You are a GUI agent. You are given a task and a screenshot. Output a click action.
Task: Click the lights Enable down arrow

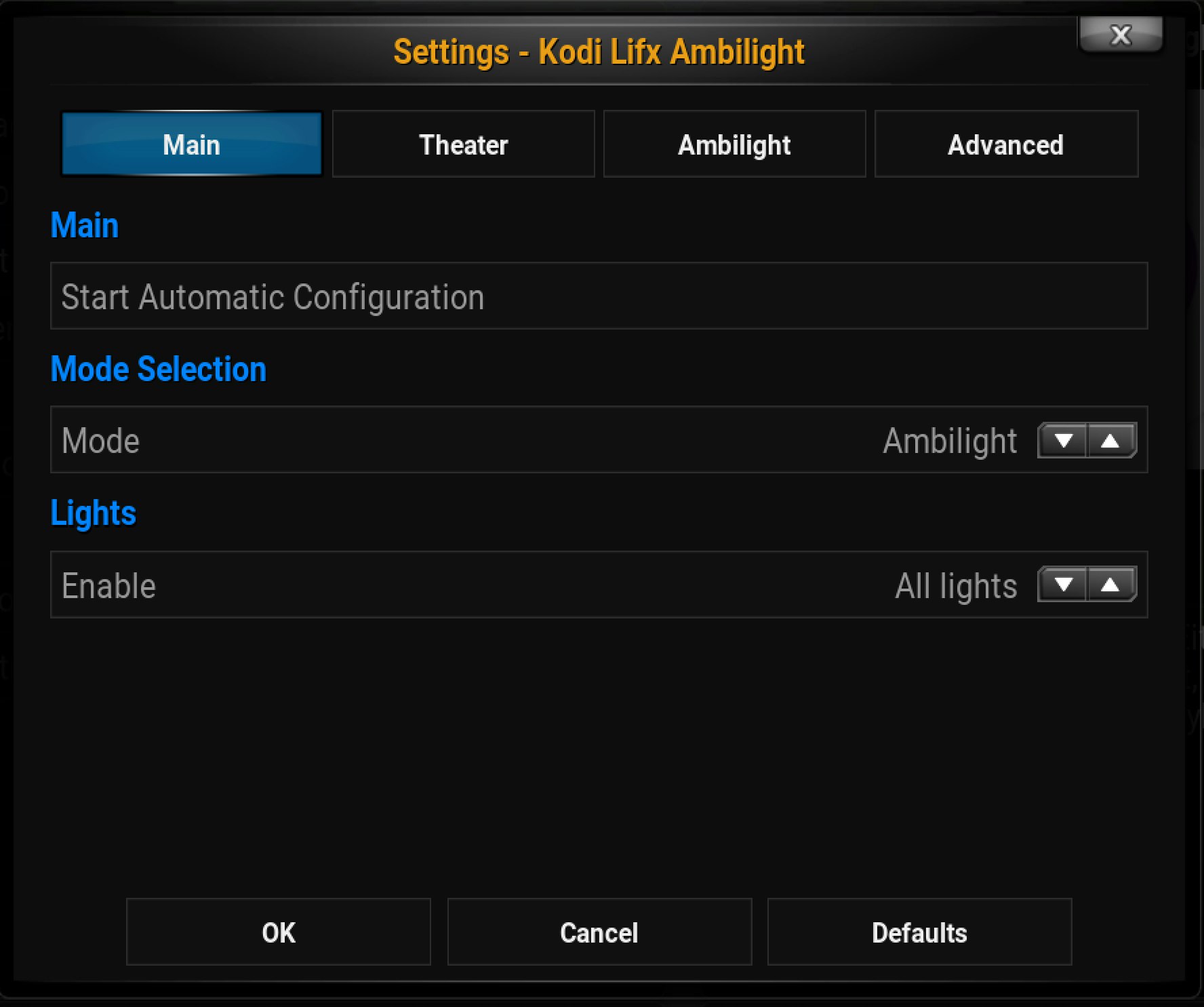(x=1062, y=585)
